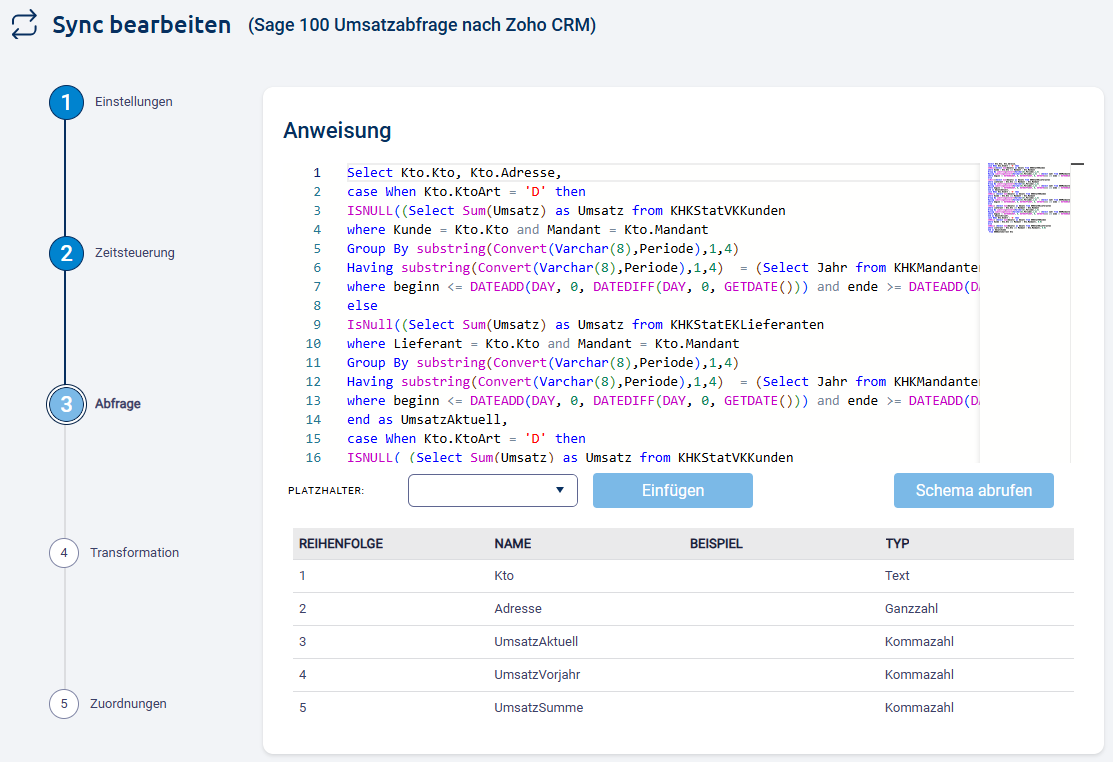
Task: Select the UmsatzAktuell table row
Action: [683, 642]
